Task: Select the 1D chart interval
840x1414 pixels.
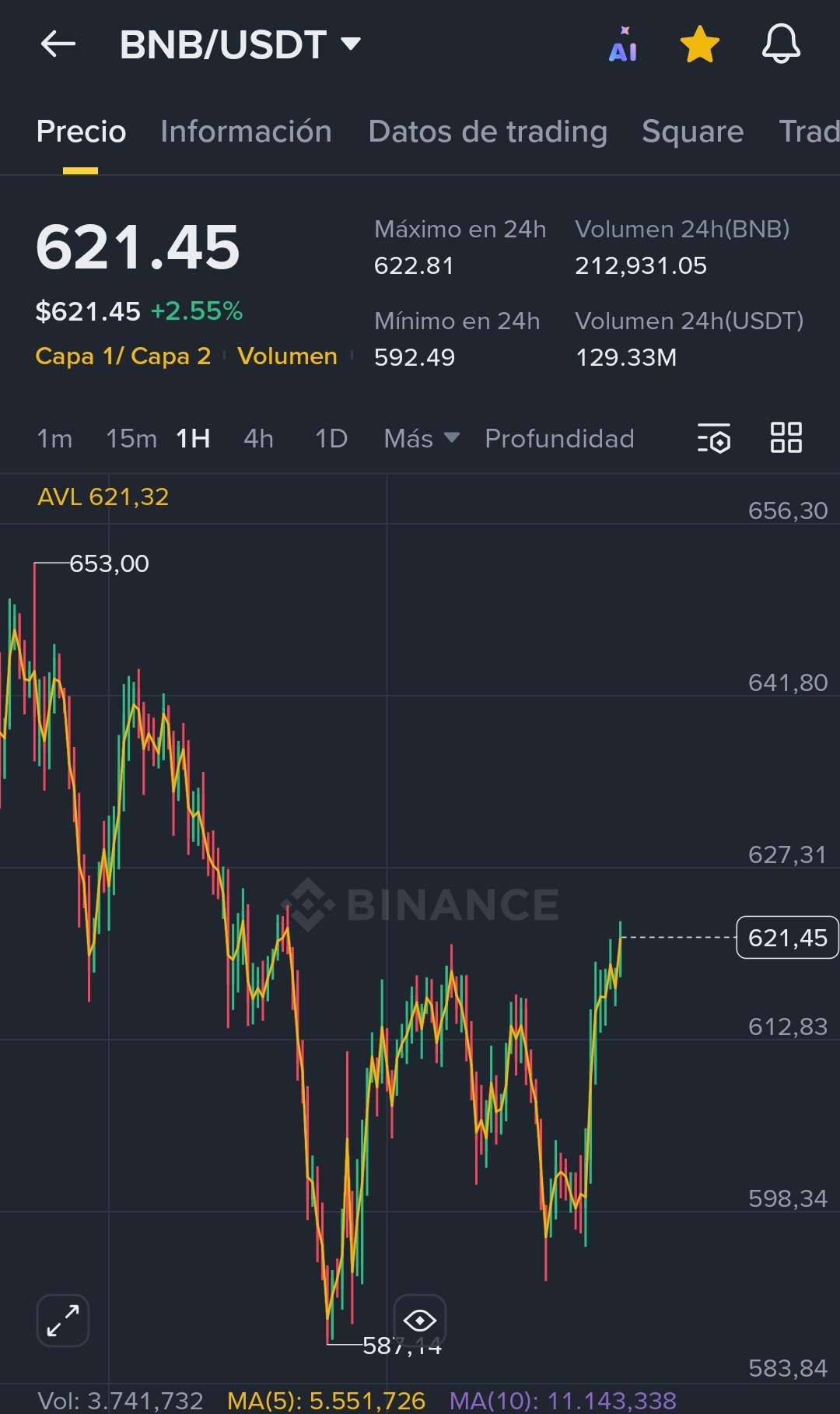Action: click(x=331, y=438)
